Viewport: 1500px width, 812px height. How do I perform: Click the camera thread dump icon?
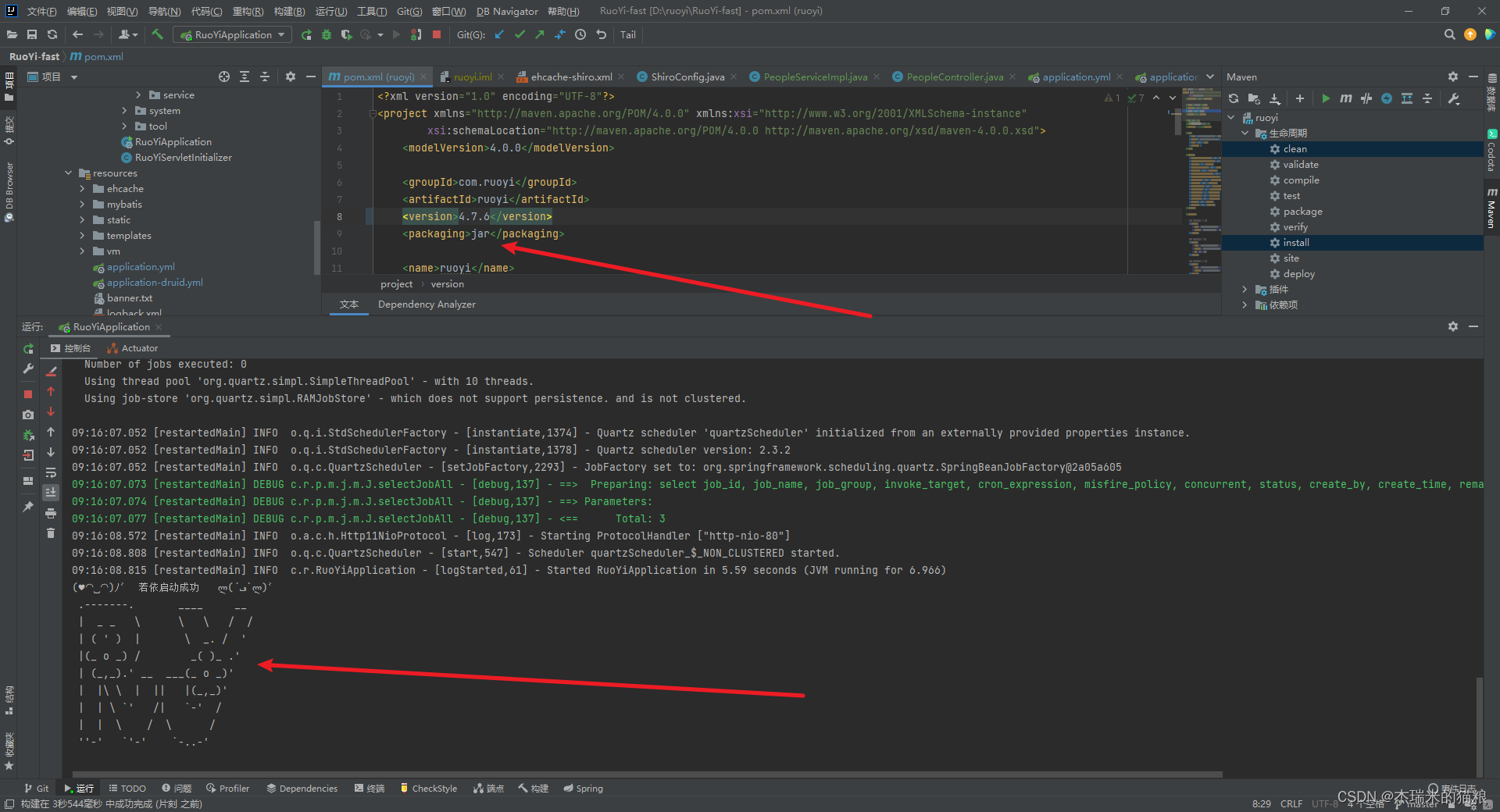(x=28, y=415)
